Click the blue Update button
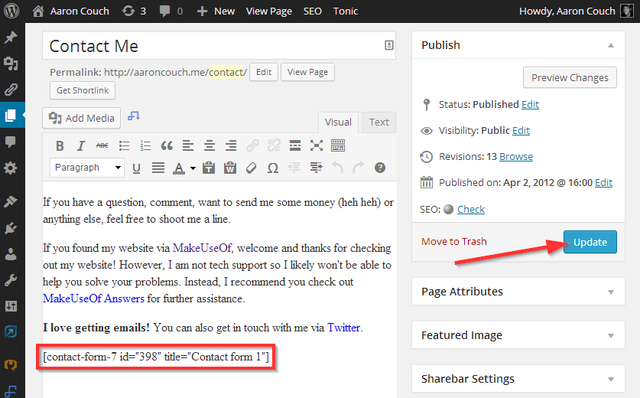The width and height of the screenshot is (640, 398). [x=590, y=242]
